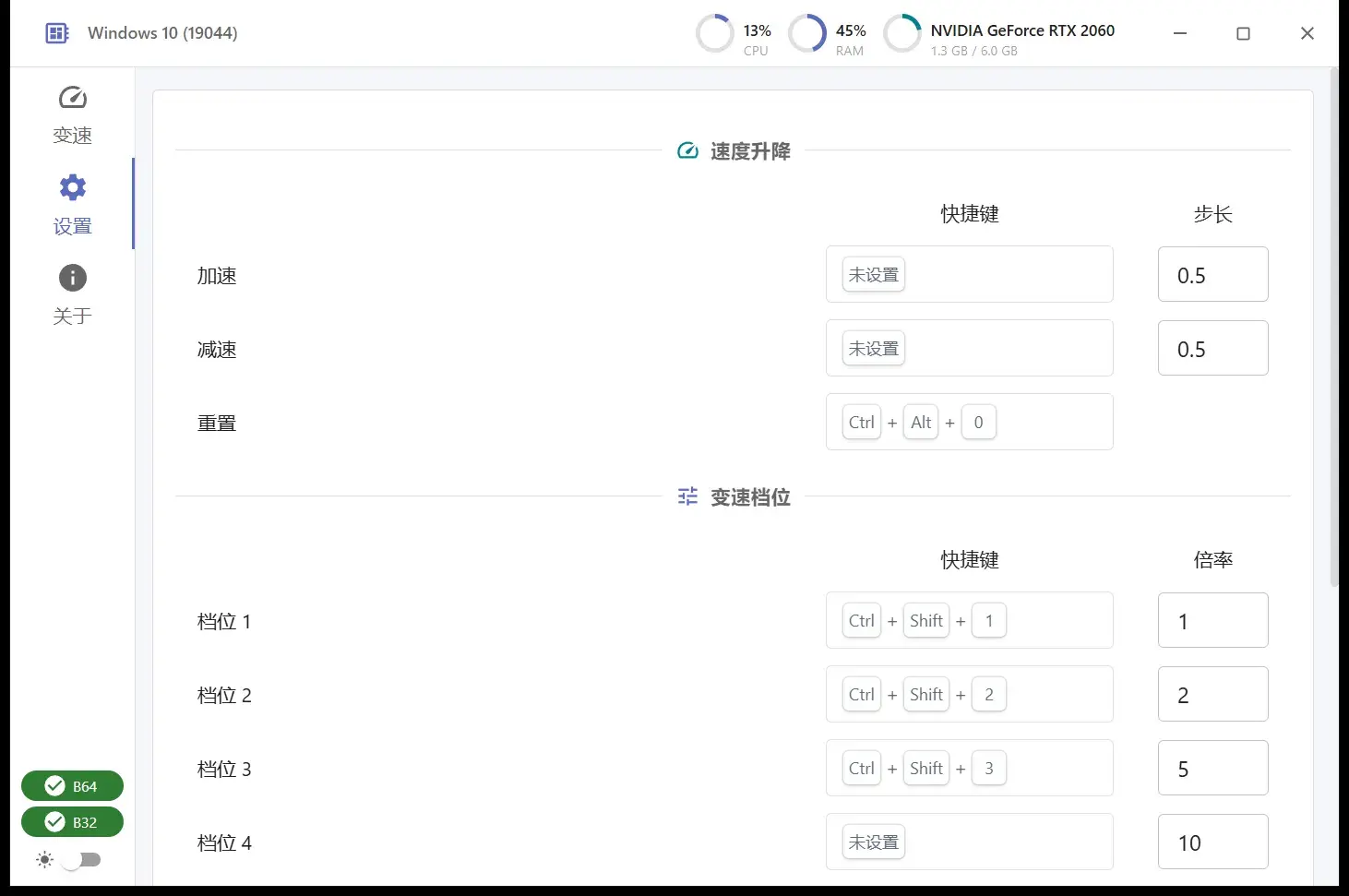Click the app logo icon in title bar
Image resolution: width=1349 pixels, height=896 pixels.
[57, 33]
